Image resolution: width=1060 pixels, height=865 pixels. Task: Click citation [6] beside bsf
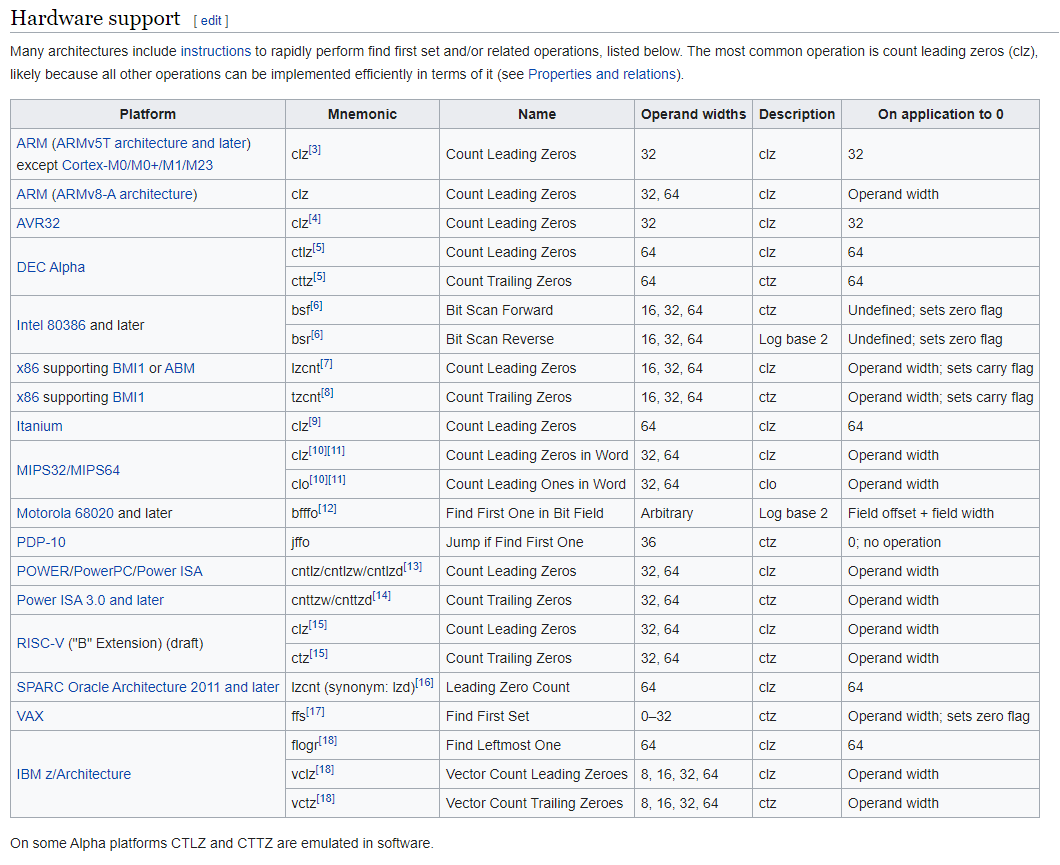(x=316, y=307)
